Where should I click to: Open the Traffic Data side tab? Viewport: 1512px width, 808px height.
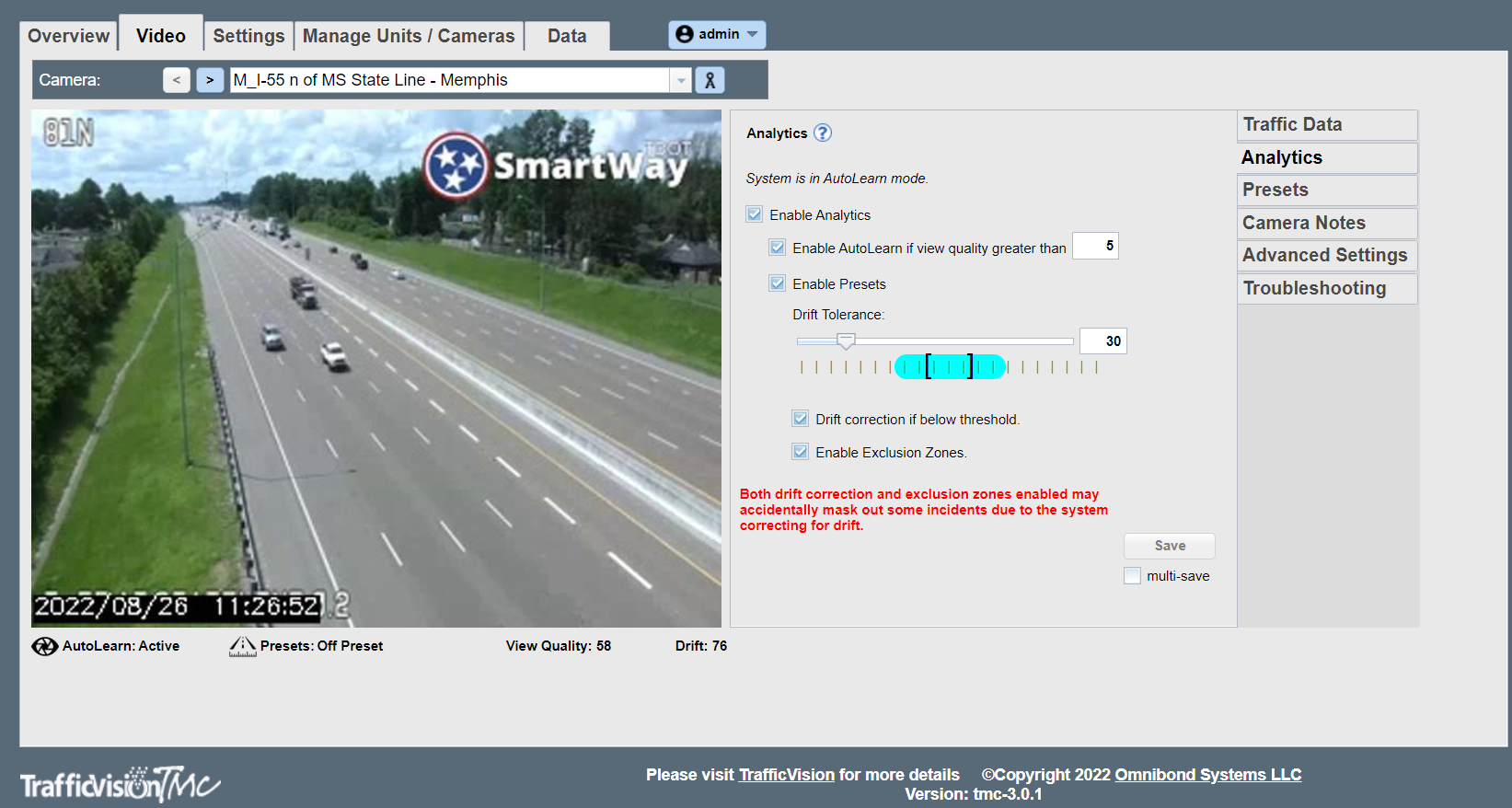point(1327,125)
